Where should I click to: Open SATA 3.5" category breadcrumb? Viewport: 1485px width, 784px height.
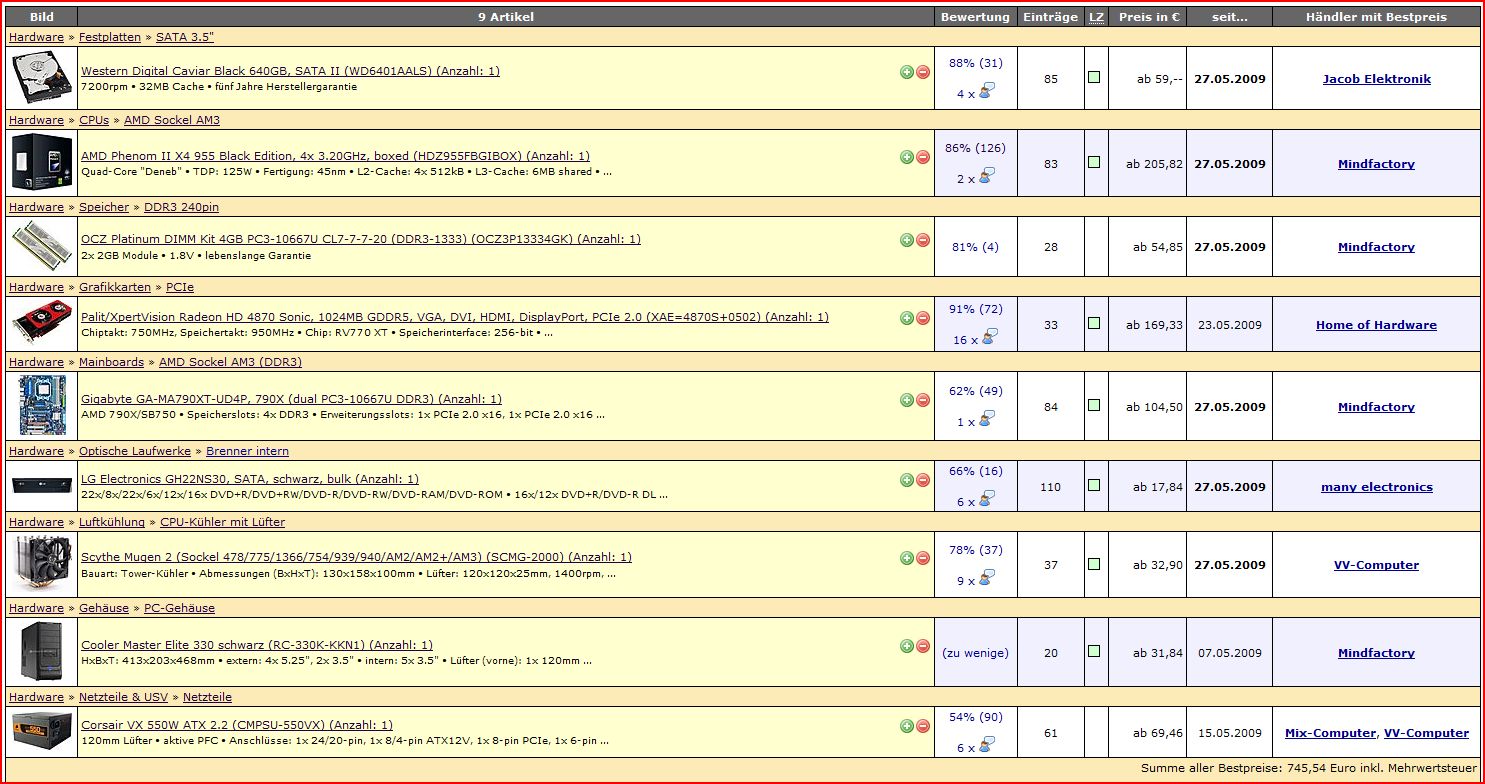click(x=185, y=37)
